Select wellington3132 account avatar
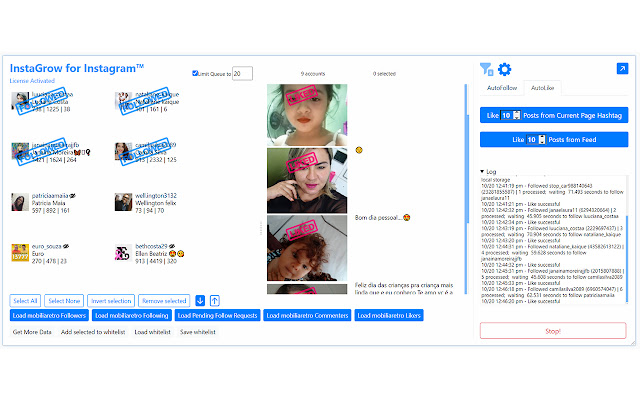Image resolution: width=640 pixels, height=400 pixels. [x=123, y=202]
